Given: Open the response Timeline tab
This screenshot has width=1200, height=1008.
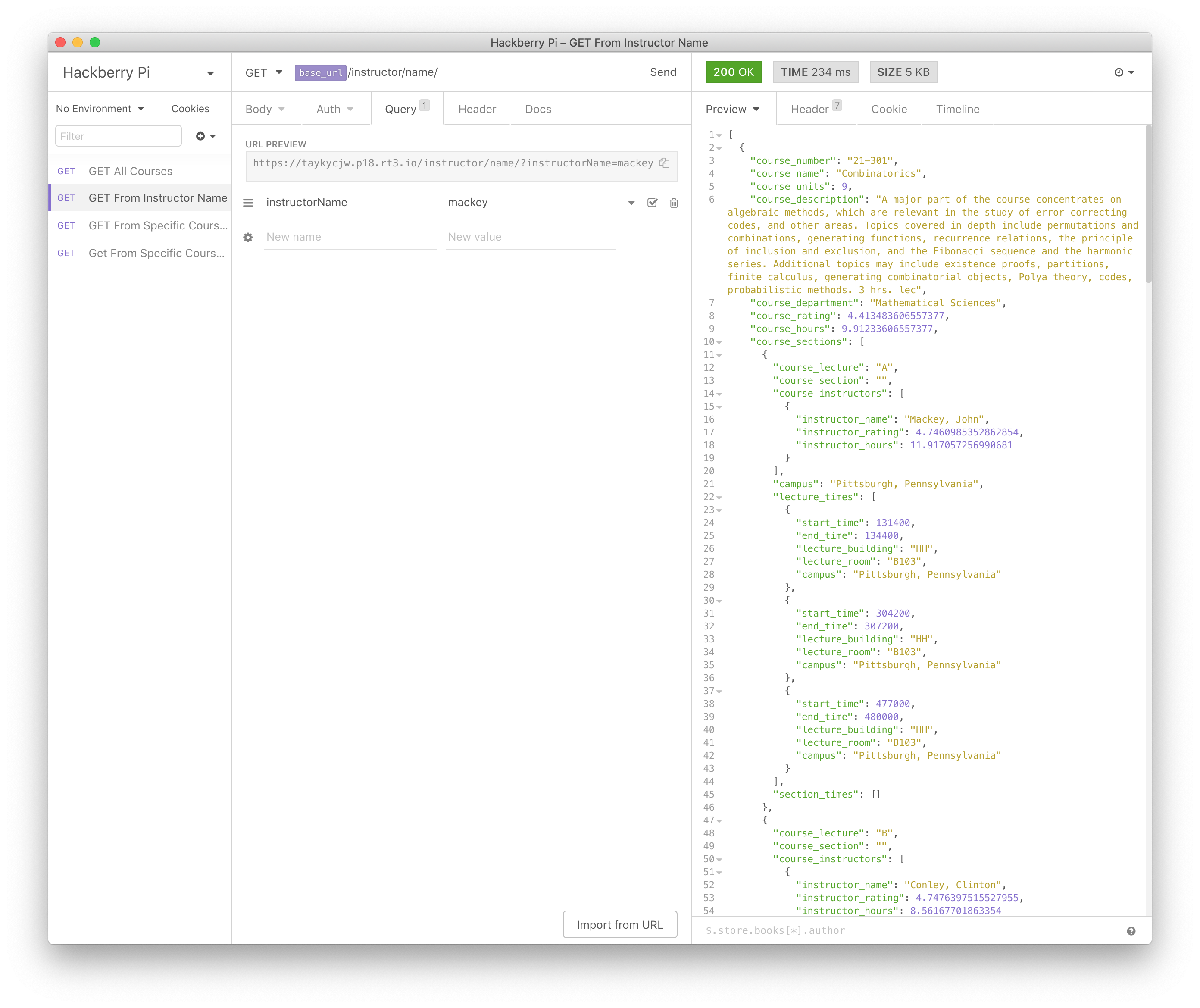Looking at the screenshot, I should point(957,109).
